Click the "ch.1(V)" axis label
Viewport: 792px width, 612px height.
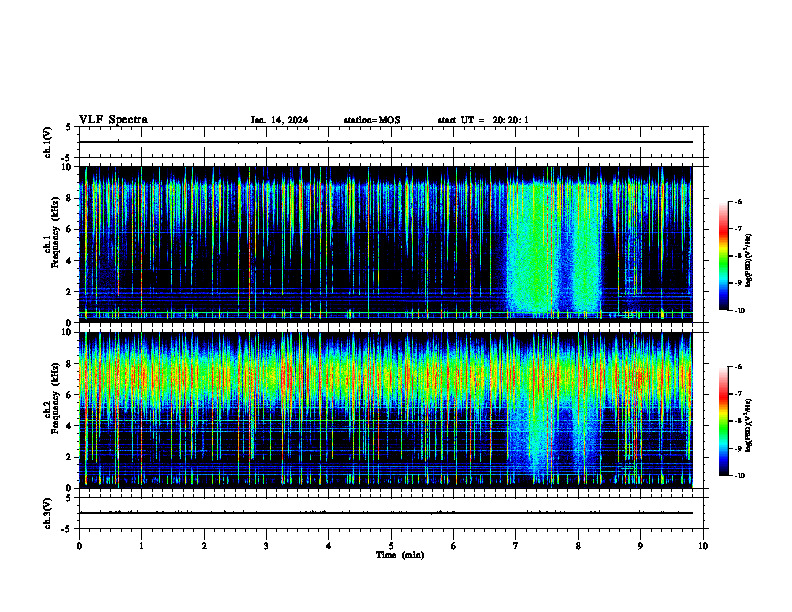47,142
